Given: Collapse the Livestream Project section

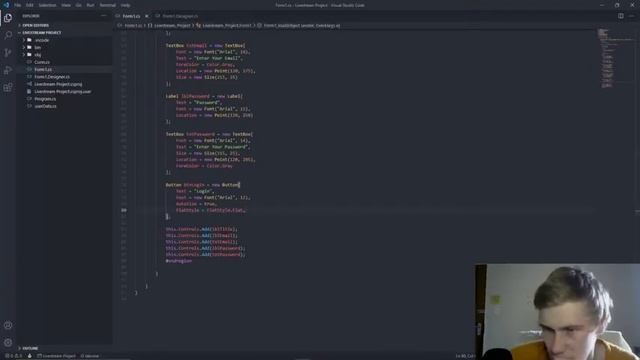Looking at the screenshot, I should pos(42,33).
